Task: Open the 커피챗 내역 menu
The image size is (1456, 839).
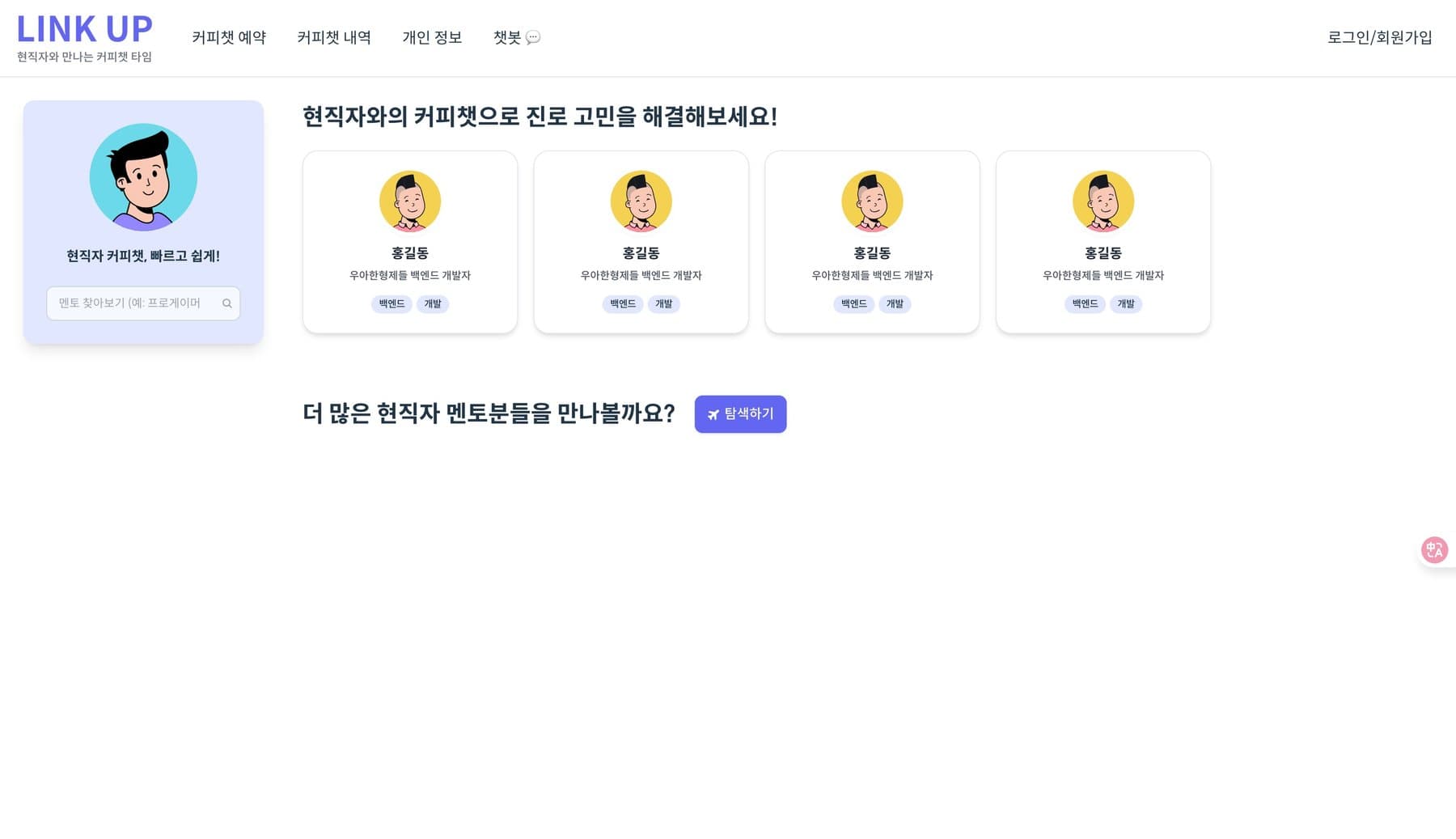Action: click(x=334, y=37)
